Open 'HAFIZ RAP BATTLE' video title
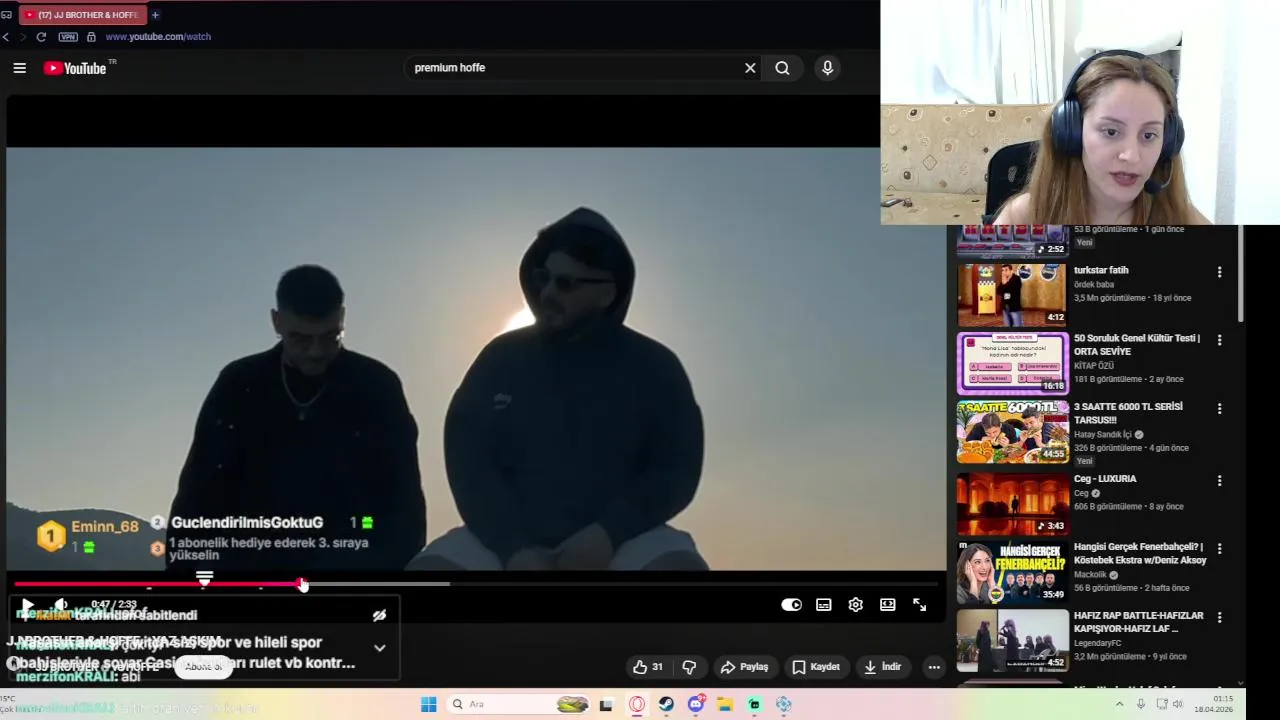Screen dimensions: 1280x720 1138,622
